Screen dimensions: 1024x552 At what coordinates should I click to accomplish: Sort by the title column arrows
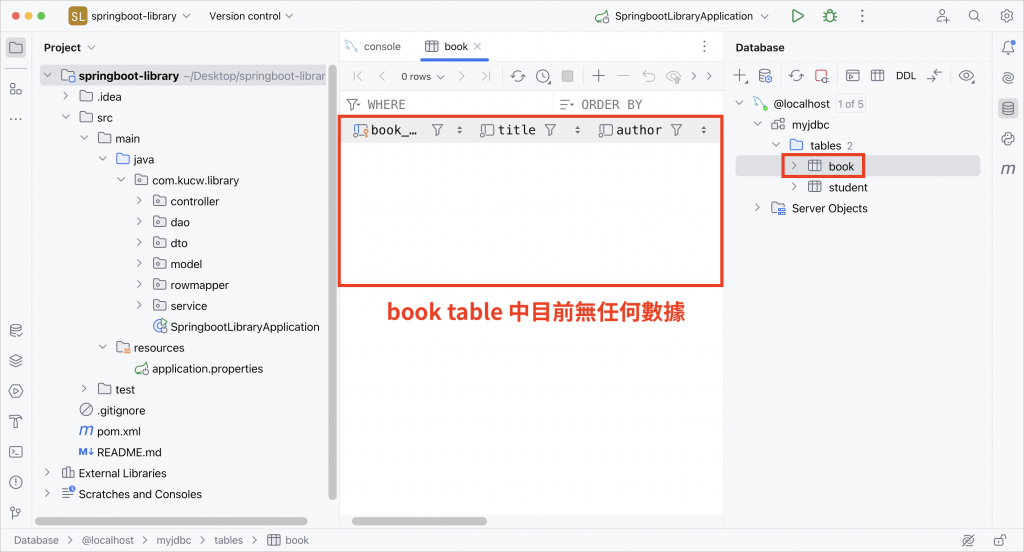click(577, 131)
